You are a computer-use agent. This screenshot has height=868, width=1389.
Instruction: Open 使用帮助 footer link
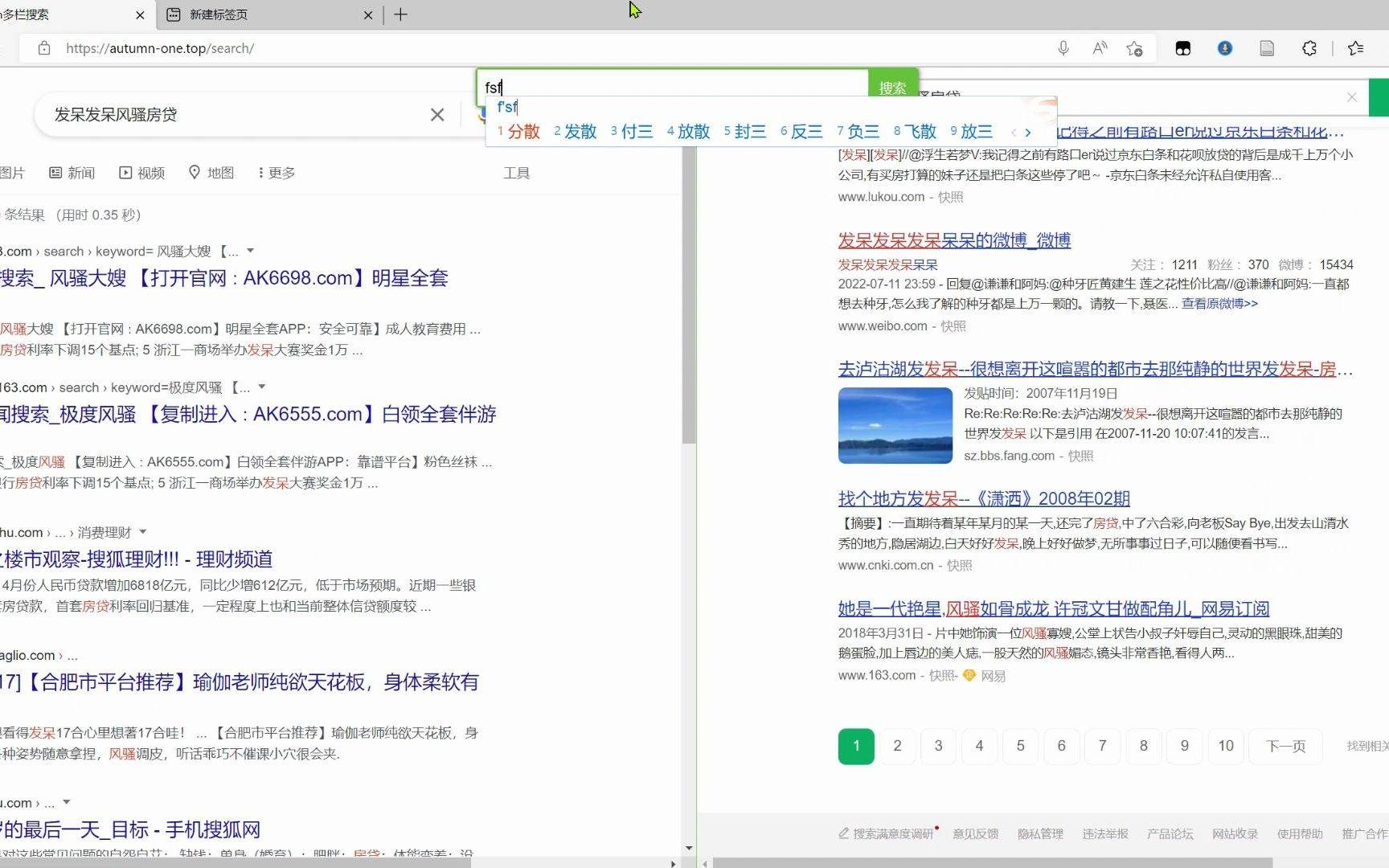(1300, 834)
